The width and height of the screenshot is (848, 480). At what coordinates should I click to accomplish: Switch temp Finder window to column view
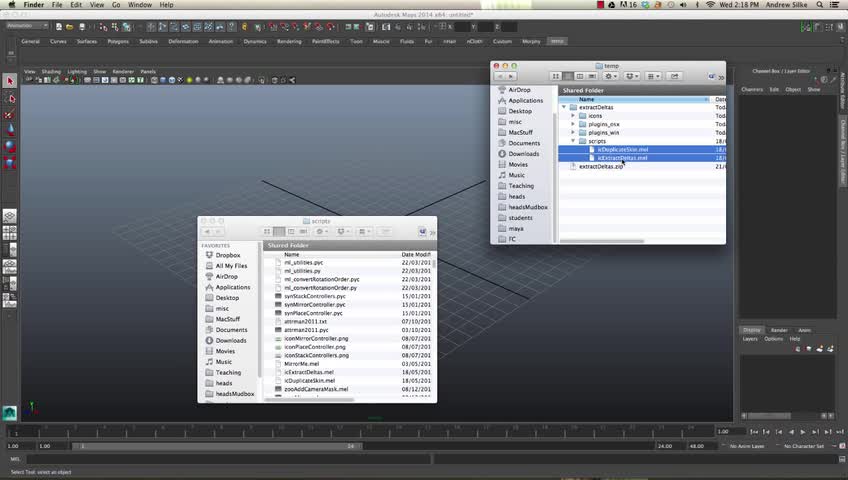pos(580,76)
